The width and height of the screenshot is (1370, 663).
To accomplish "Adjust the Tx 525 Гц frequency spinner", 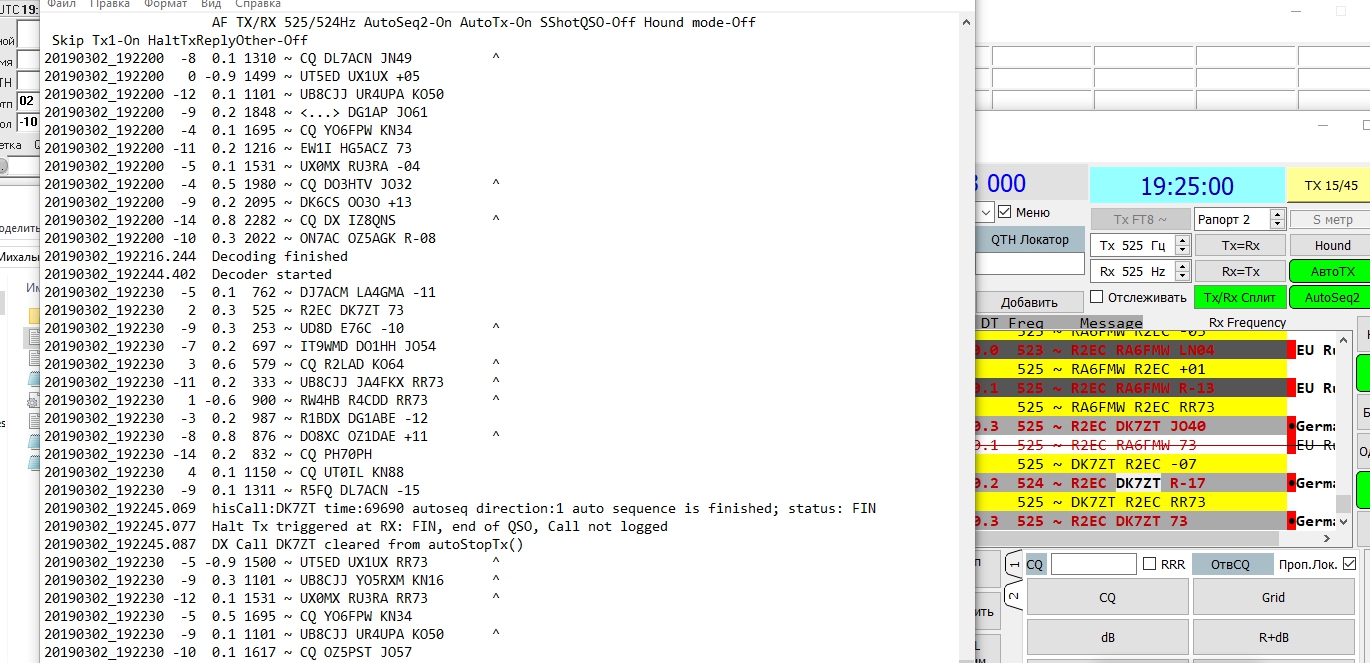I will 1182,246.
